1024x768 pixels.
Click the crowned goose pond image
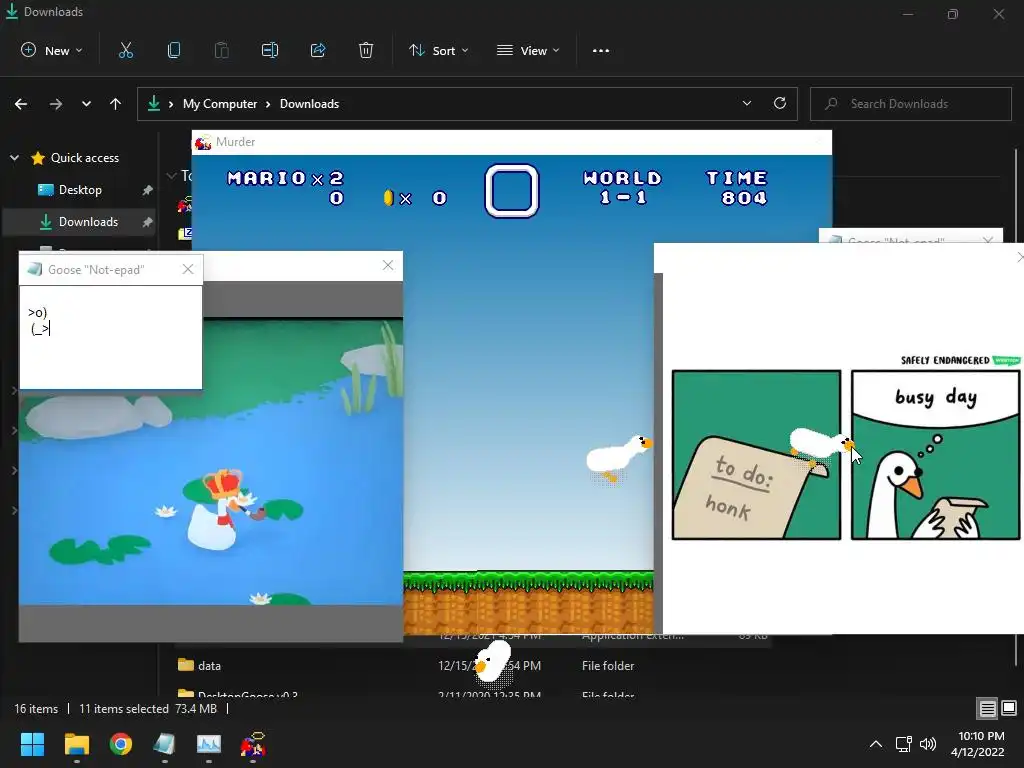click(x=211, y=461)
